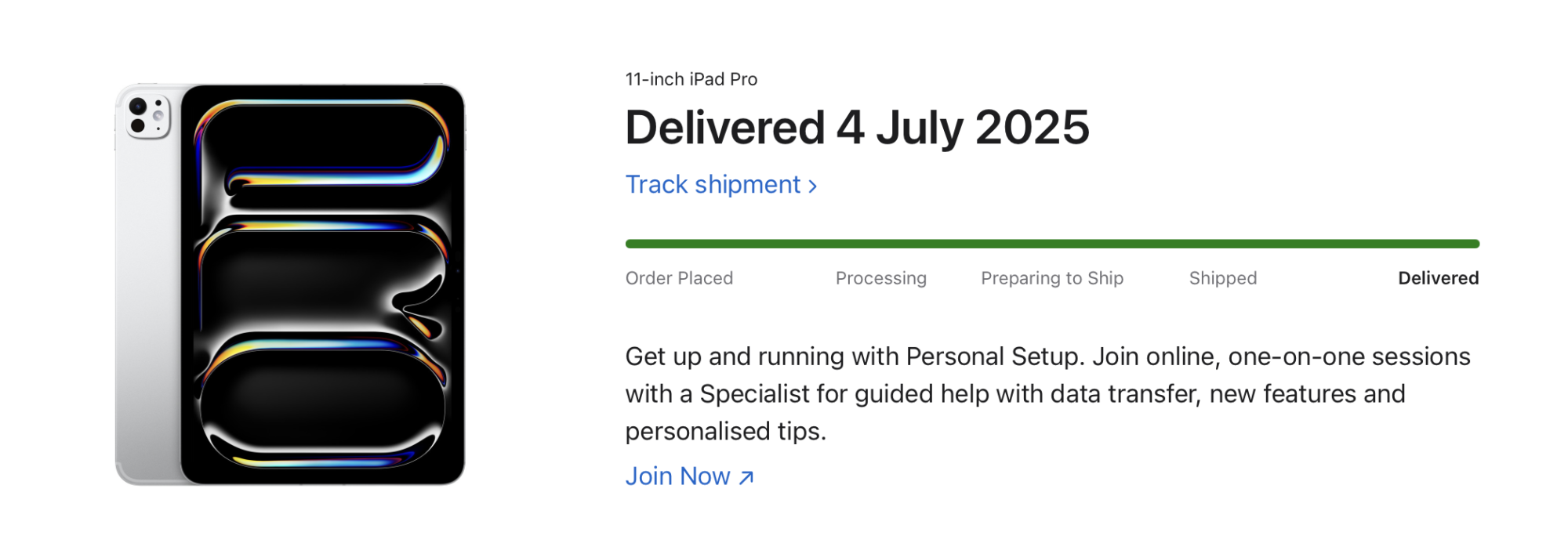Screen dimensions: 1568x543
Task: Click the Track shipment chevron icon
Action: 813,185
